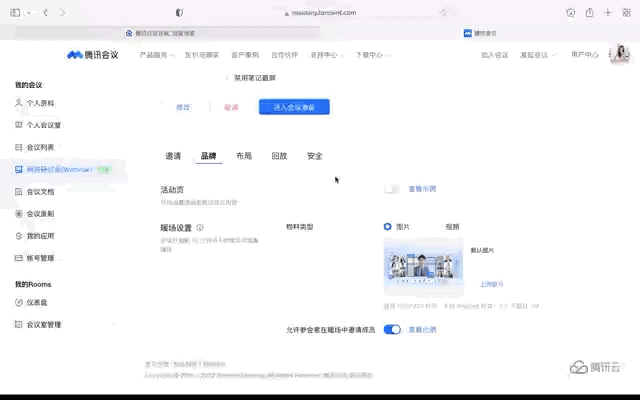Screen dimensions: 640x400
Task: Open 个人资料 in the sidebar
Action: [x=40, y=103]
